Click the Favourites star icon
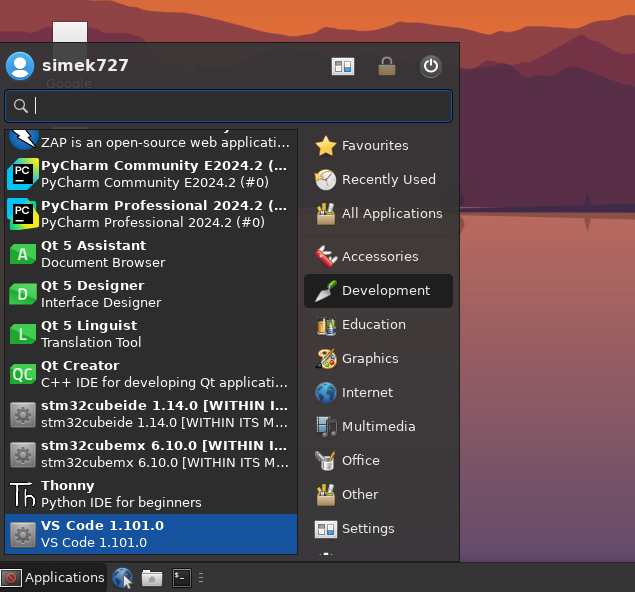 [326, 146]
